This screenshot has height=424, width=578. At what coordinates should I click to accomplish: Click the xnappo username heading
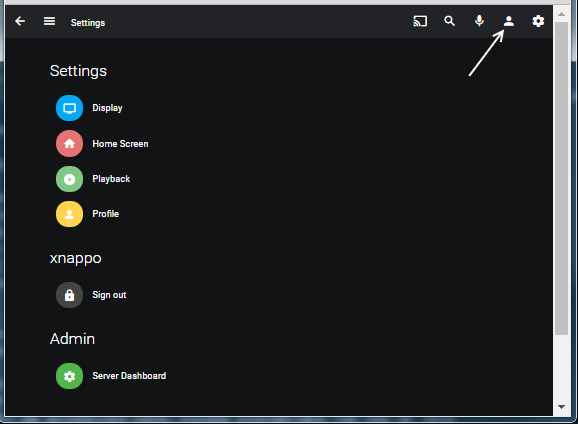coord(76,258)
